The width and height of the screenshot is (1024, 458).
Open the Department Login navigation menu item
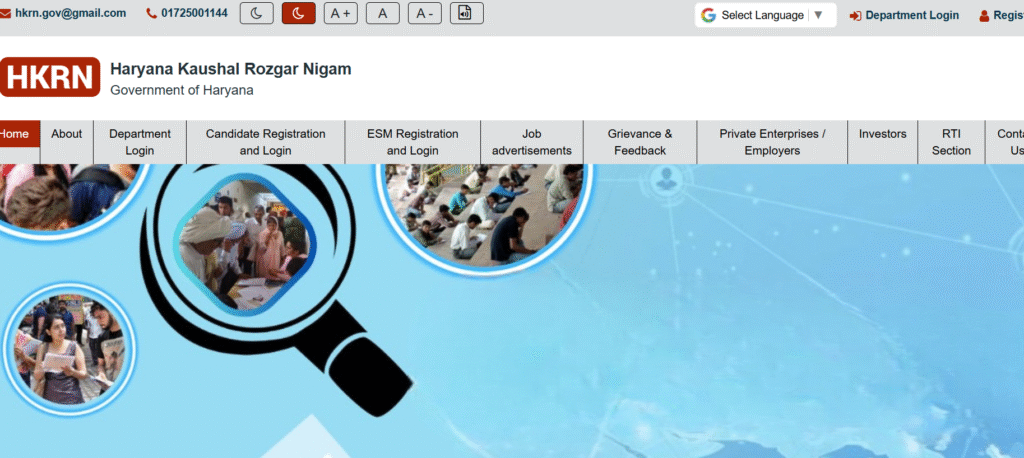pyautogui.click(x=140, y=142)
